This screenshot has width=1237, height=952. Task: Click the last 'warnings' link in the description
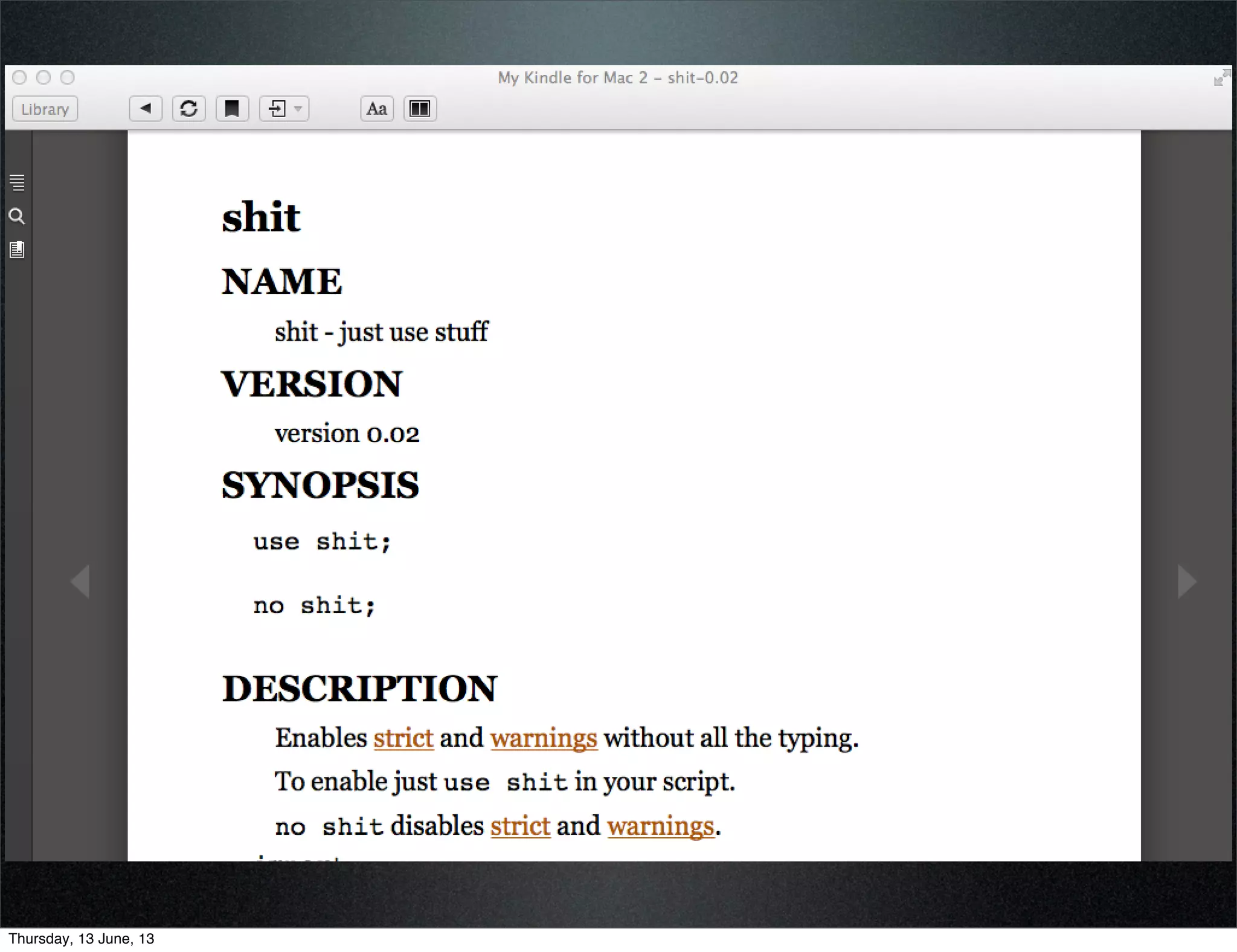(x=660, y=826)
